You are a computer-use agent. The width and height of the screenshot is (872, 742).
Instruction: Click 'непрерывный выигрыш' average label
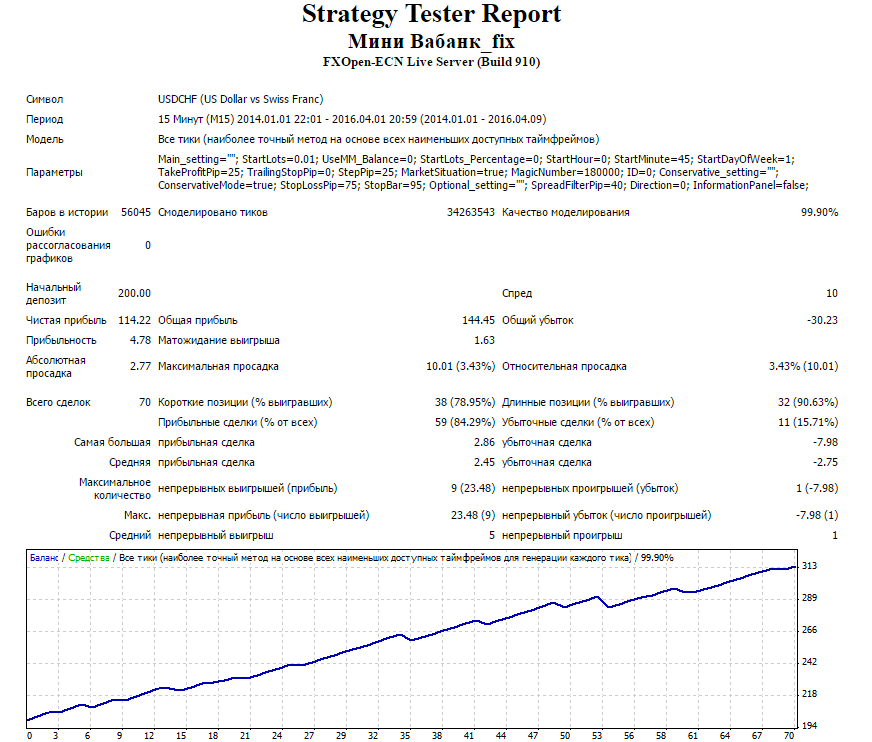click(215, 536)
